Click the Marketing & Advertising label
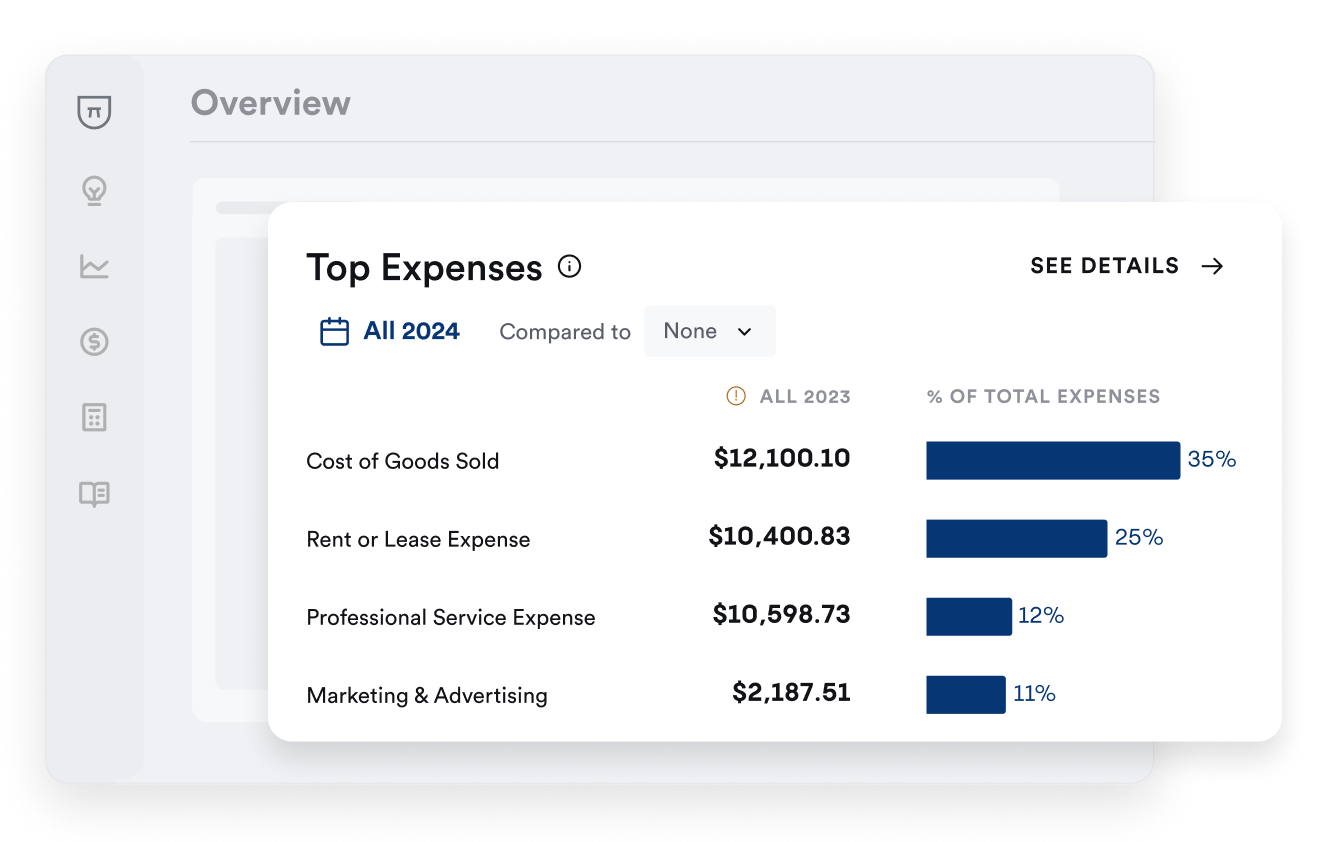 coord(427,695)
